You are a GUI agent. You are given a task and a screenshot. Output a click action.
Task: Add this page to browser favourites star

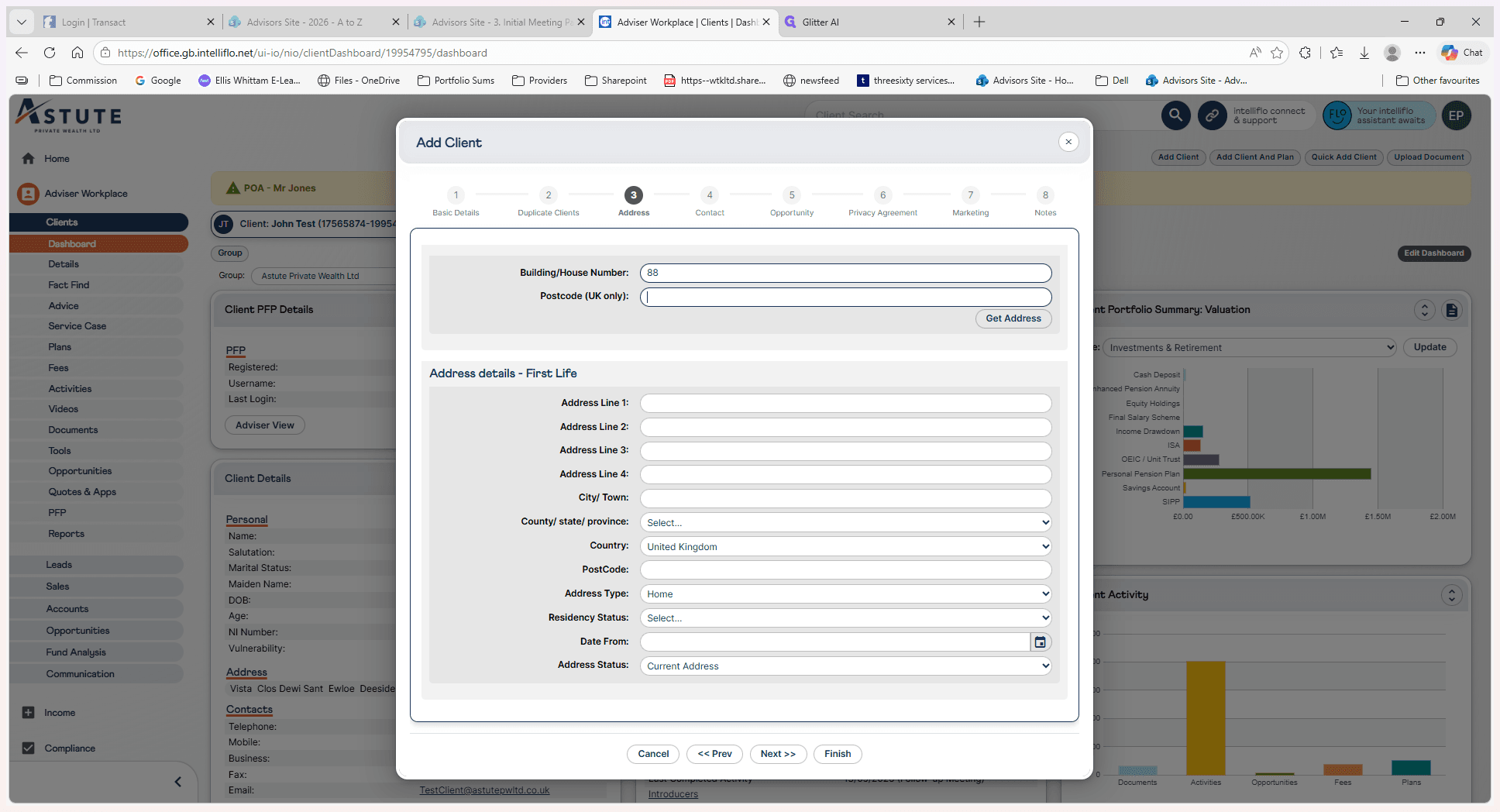point(1278,53)
